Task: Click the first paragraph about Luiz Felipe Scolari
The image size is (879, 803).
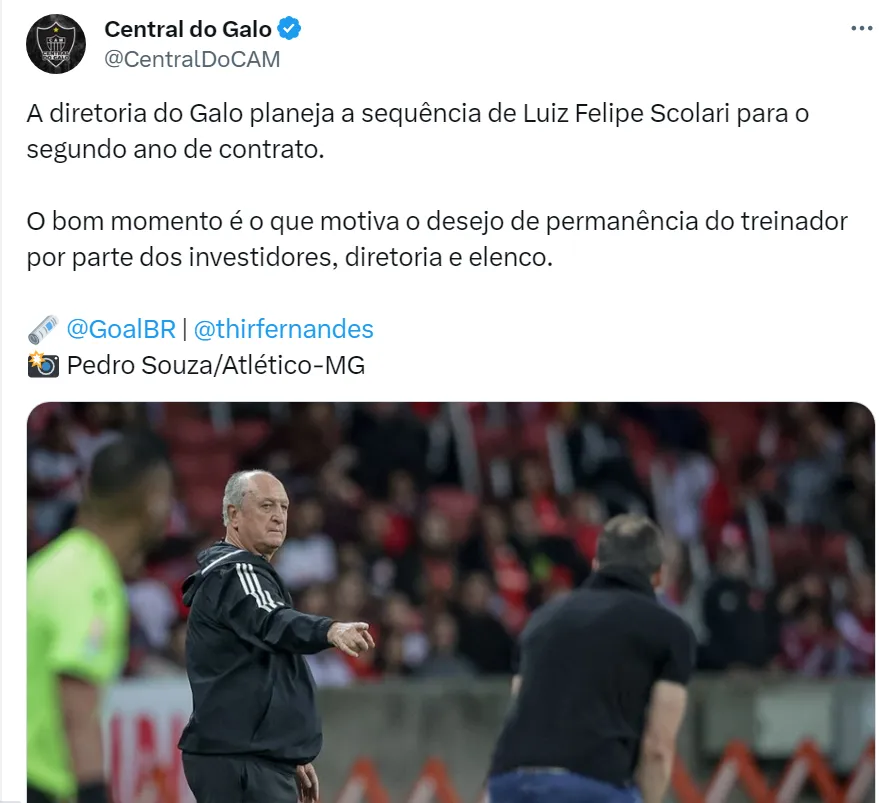Action: (x=418, y=131)
